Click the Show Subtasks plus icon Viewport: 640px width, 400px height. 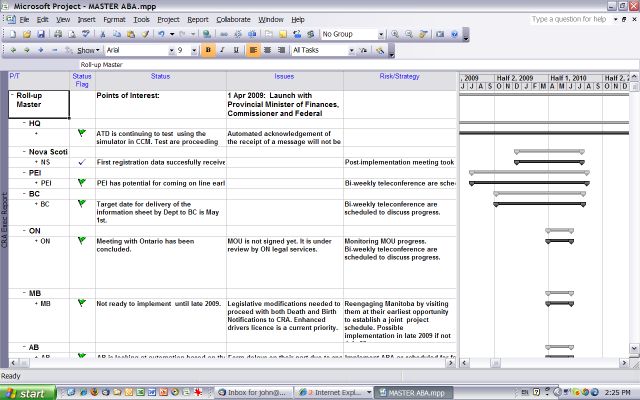(41, 50)
